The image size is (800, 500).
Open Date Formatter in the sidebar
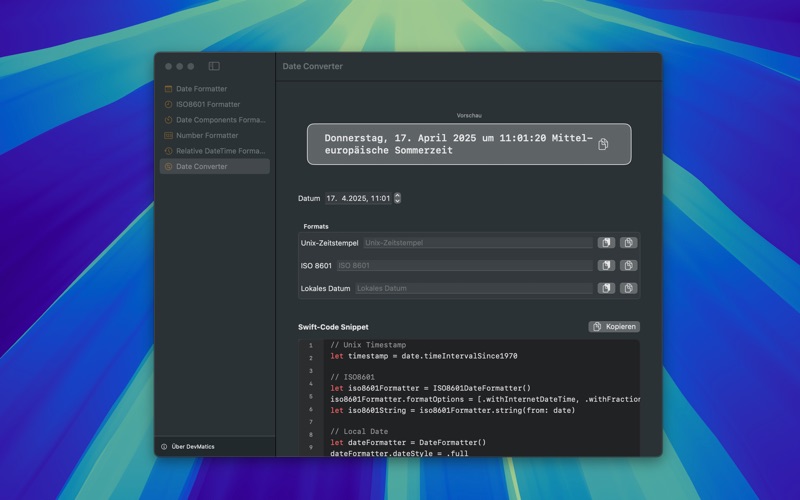pyautogui.click(x=215, y=89)
